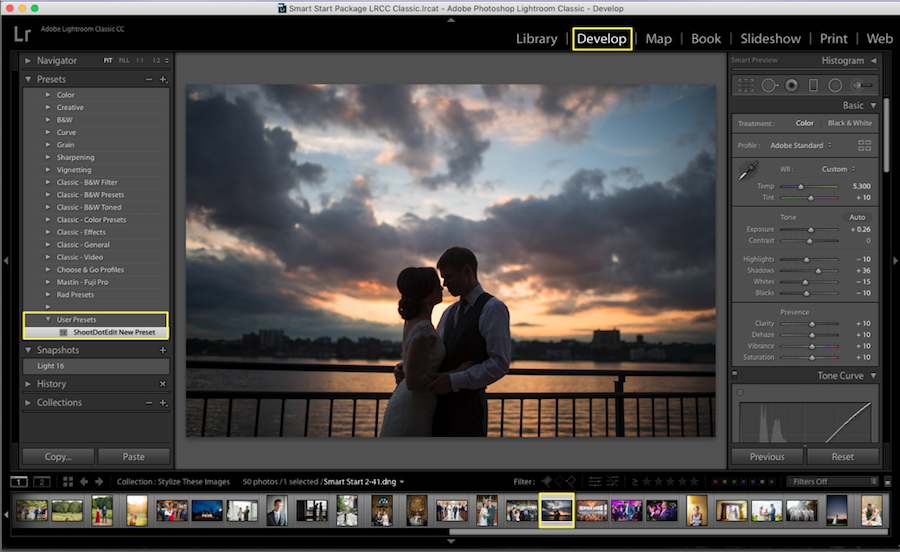Collapse the User Presets folder
Screen dimensions: 900x552
[48, 320]
